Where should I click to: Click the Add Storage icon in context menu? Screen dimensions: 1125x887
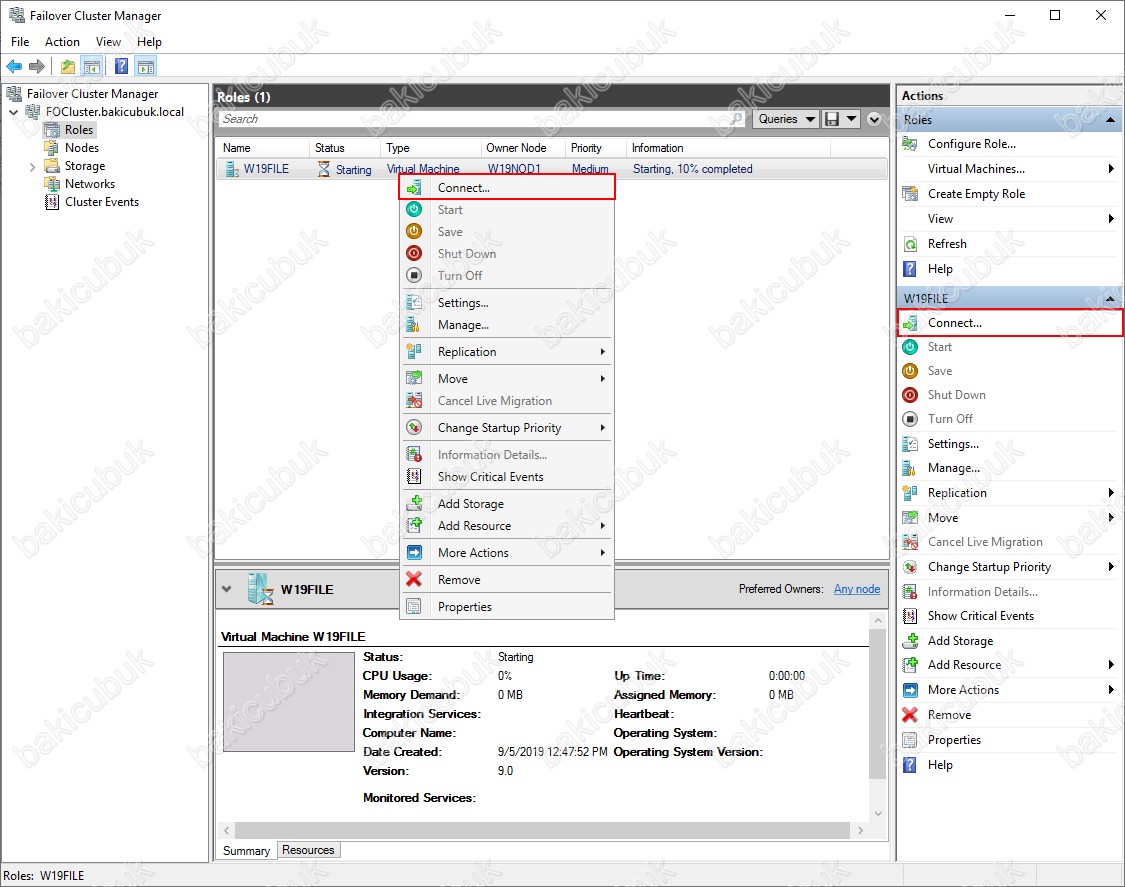pyautogui.click(x=414, y=504)
